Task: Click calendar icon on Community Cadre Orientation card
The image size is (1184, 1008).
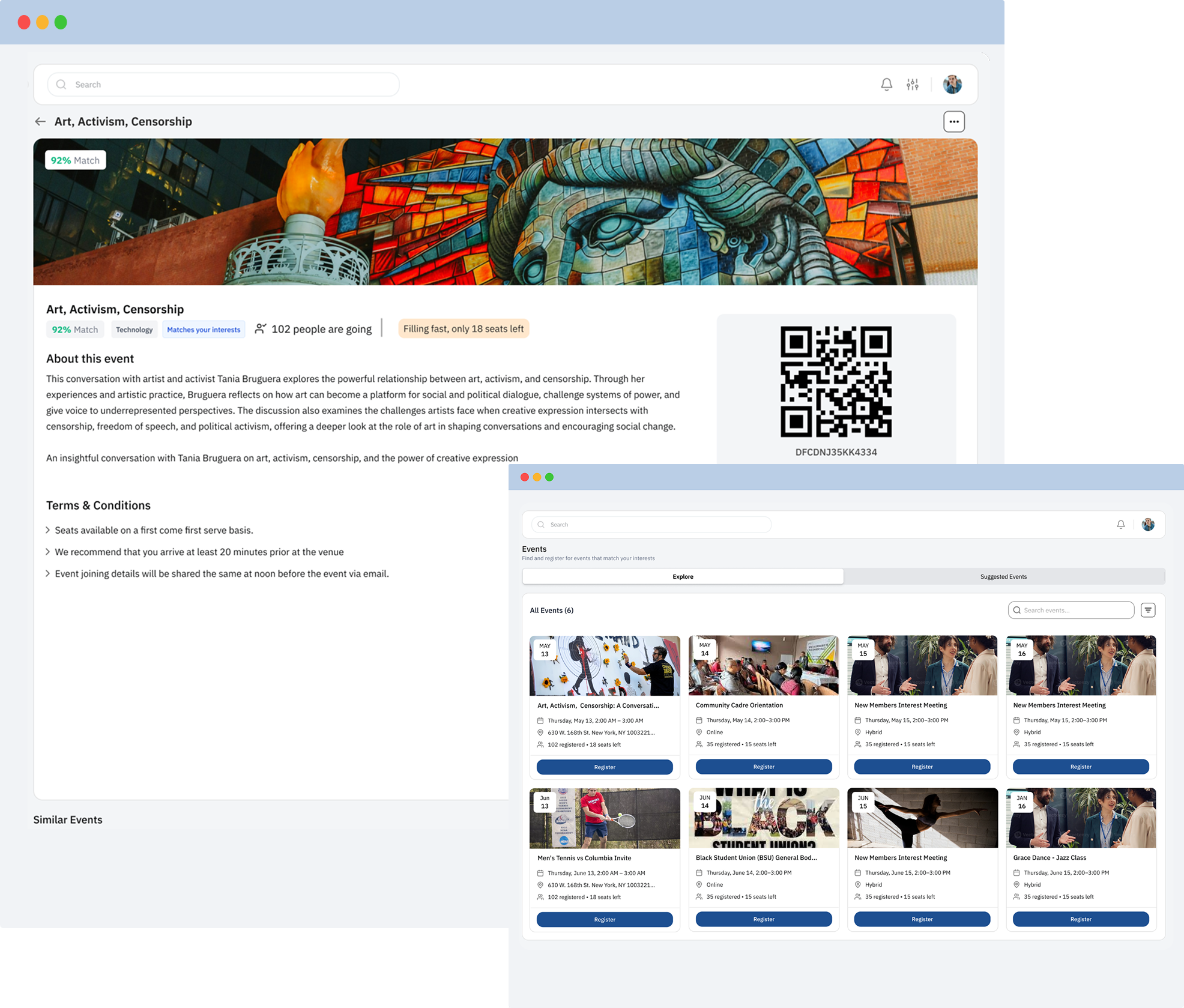Action: 699,720
